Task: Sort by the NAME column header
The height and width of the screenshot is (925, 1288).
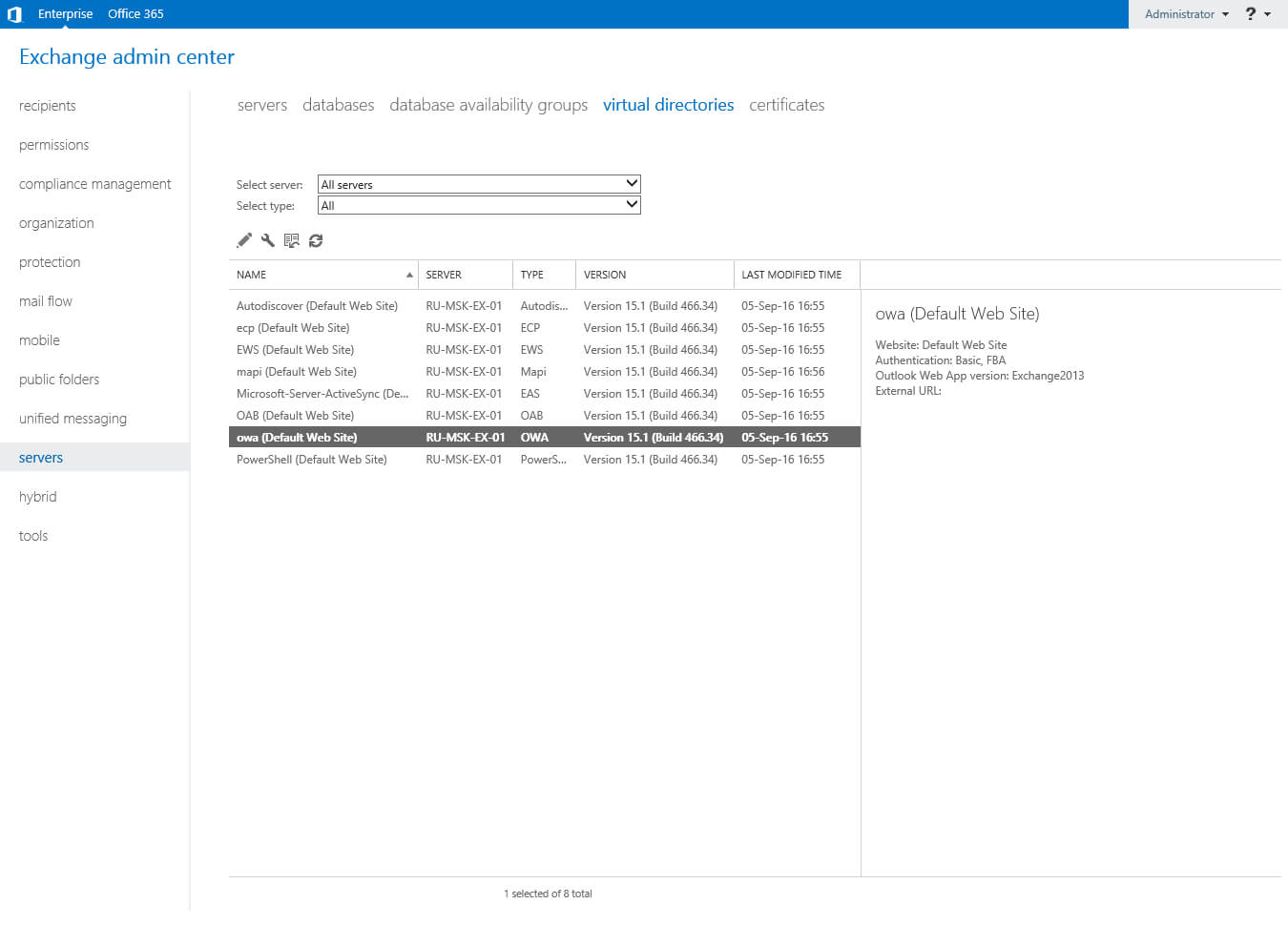Action: [x=323, y=275]
